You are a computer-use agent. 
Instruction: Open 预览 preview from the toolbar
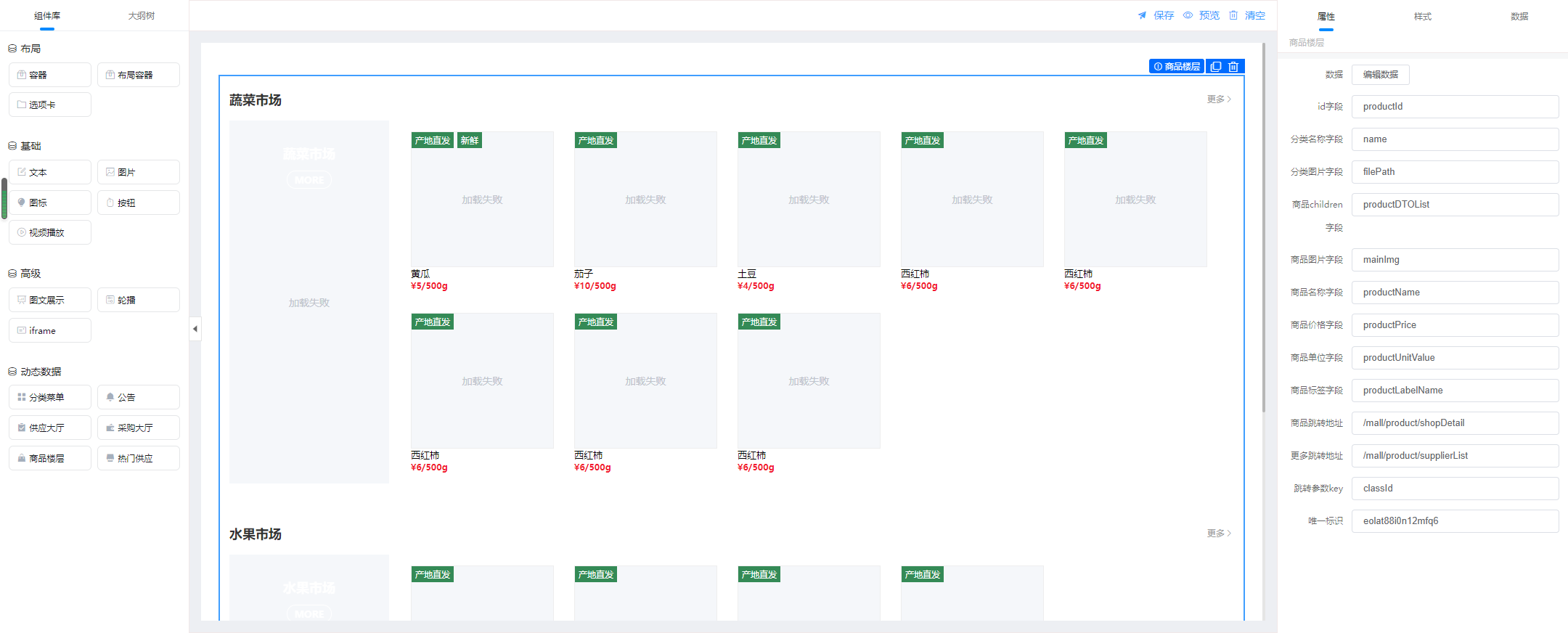point(1201,15)
